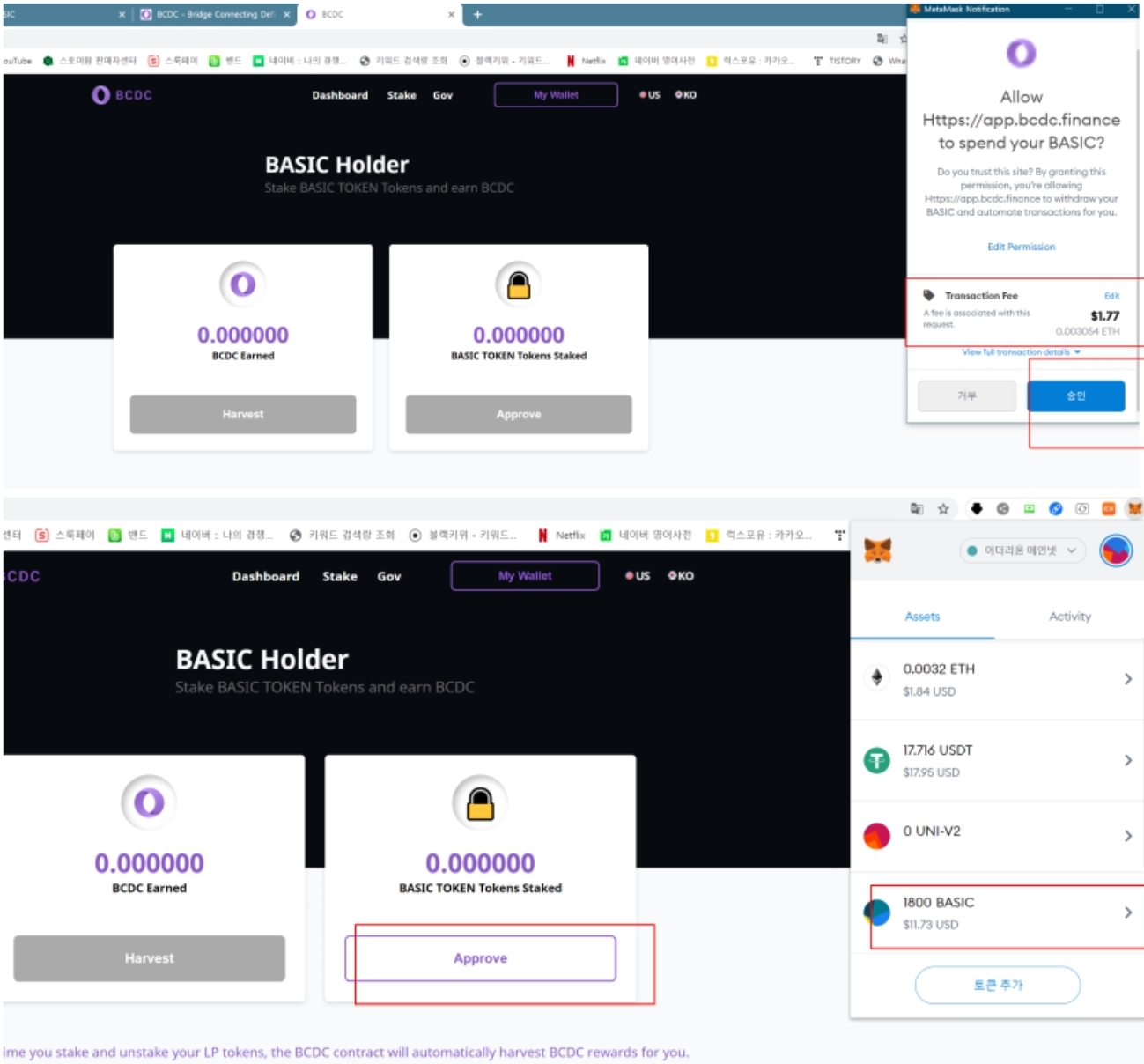Screen dimensions: 1144x1064
Task: Click the 거부 reject button
Action: [x=967, y=395]
